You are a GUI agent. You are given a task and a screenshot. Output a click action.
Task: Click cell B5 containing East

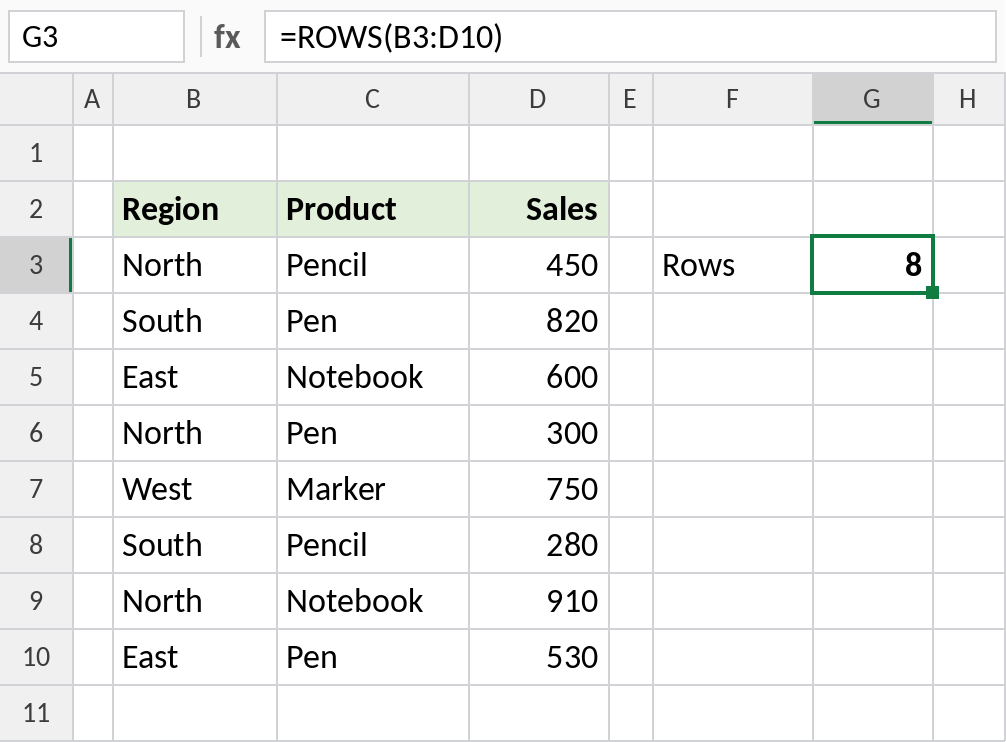click(x=194, y=377)
